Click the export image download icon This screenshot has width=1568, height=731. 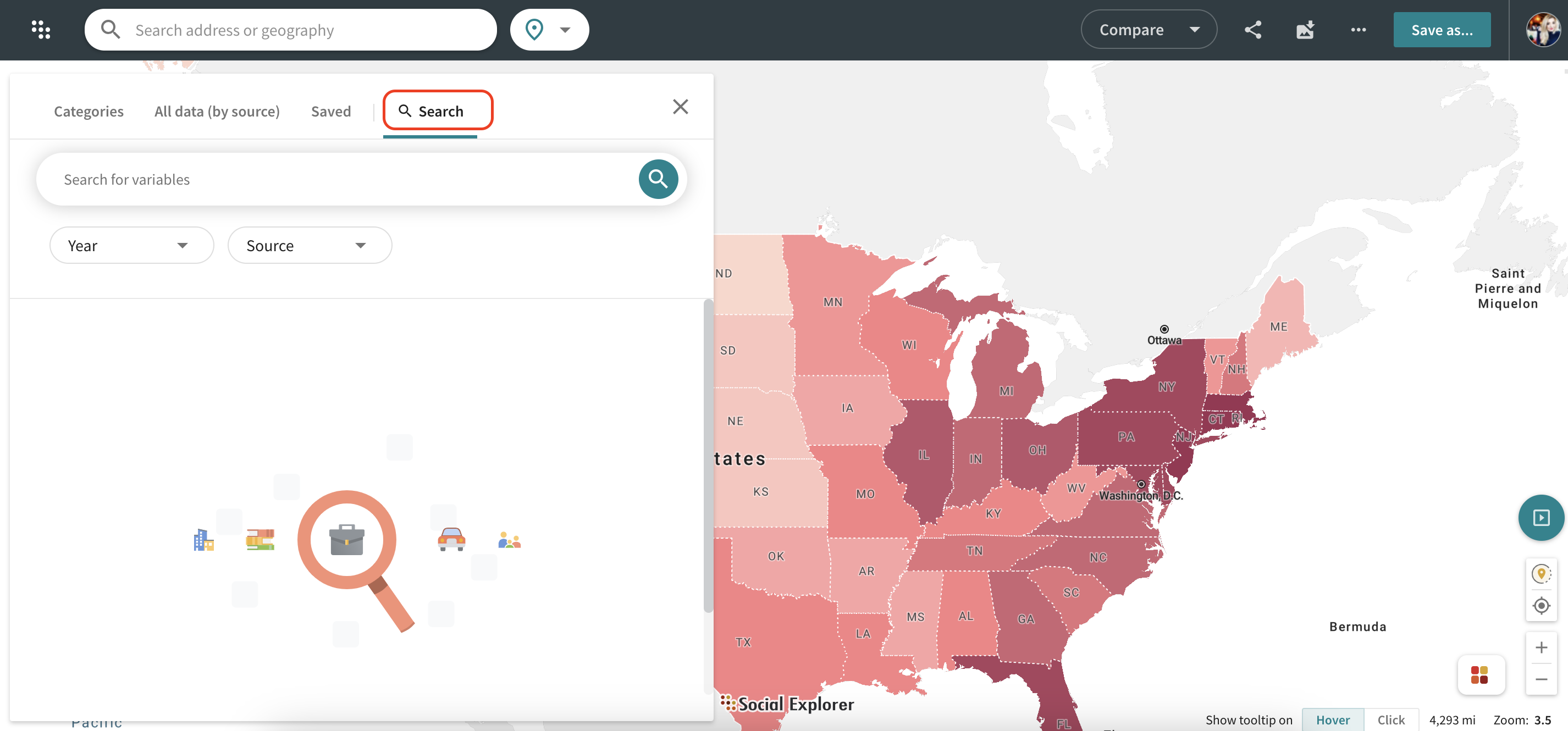tap(1305, 29)
